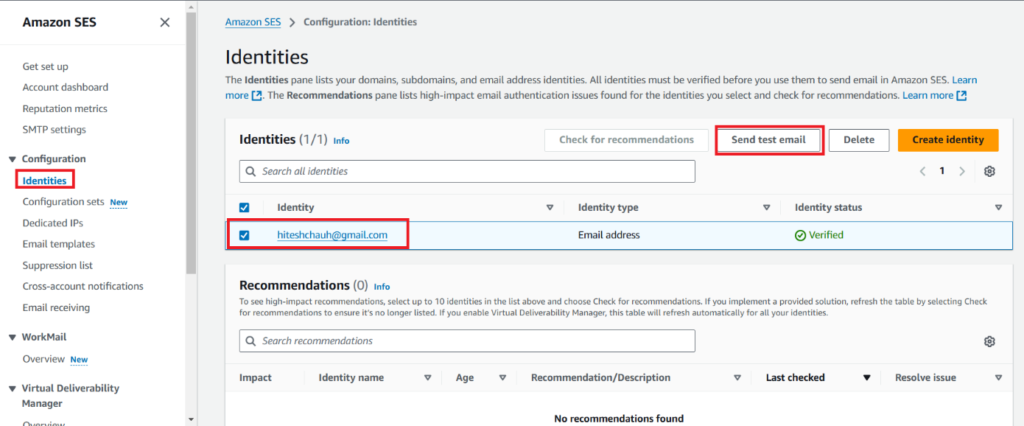Open the Identities table settings gear
Viewport: 1024px width, 426px height.
pos(989,171)
